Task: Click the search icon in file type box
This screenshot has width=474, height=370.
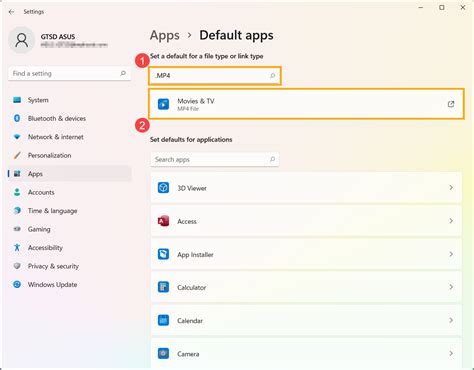Action: coord(272,76)
